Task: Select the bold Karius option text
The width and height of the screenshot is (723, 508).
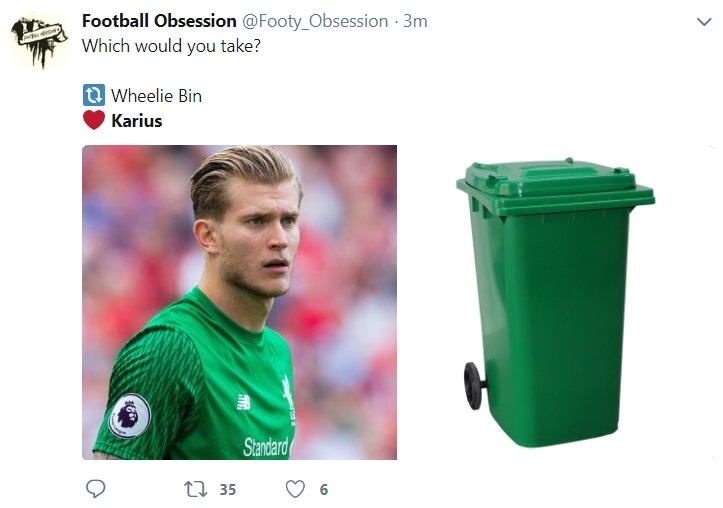Action: click(x=136, y=121)
